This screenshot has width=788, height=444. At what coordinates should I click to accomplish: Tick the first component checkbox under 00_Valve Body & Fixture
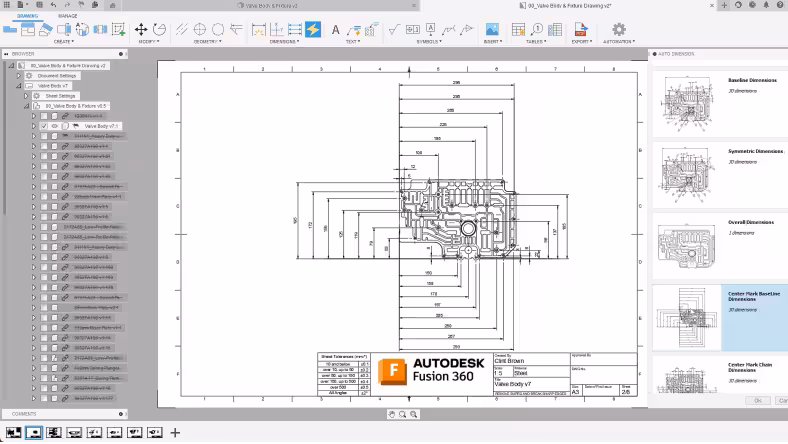click(43, 116)
